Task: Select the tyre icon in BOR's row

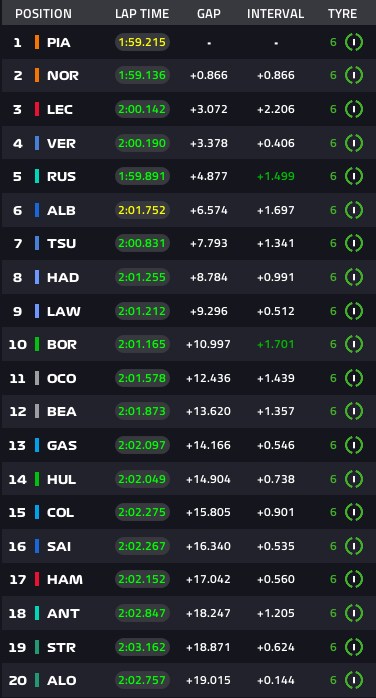Action: coord(354,344)
